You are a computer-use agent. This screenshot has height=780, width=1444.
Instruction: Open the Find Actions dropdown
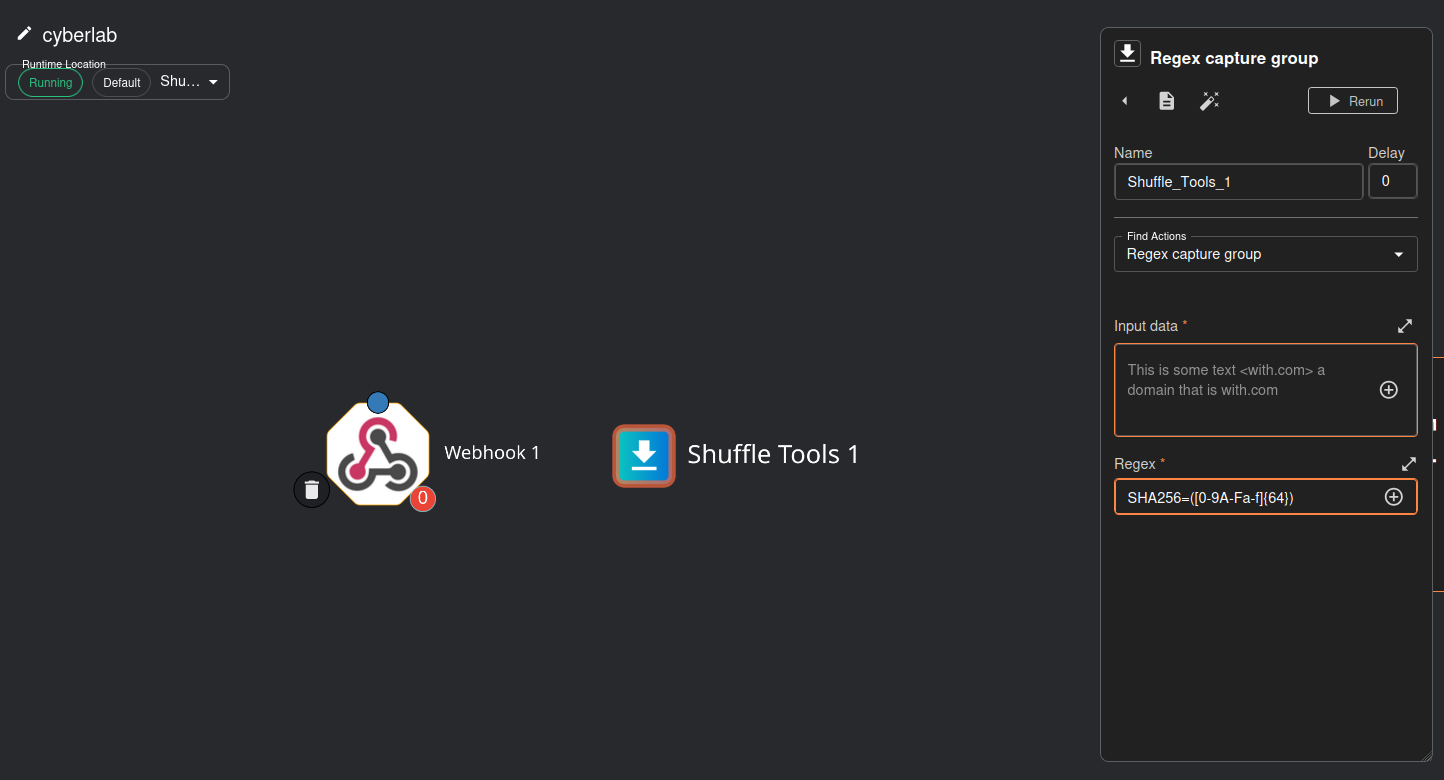(1265, 254)
